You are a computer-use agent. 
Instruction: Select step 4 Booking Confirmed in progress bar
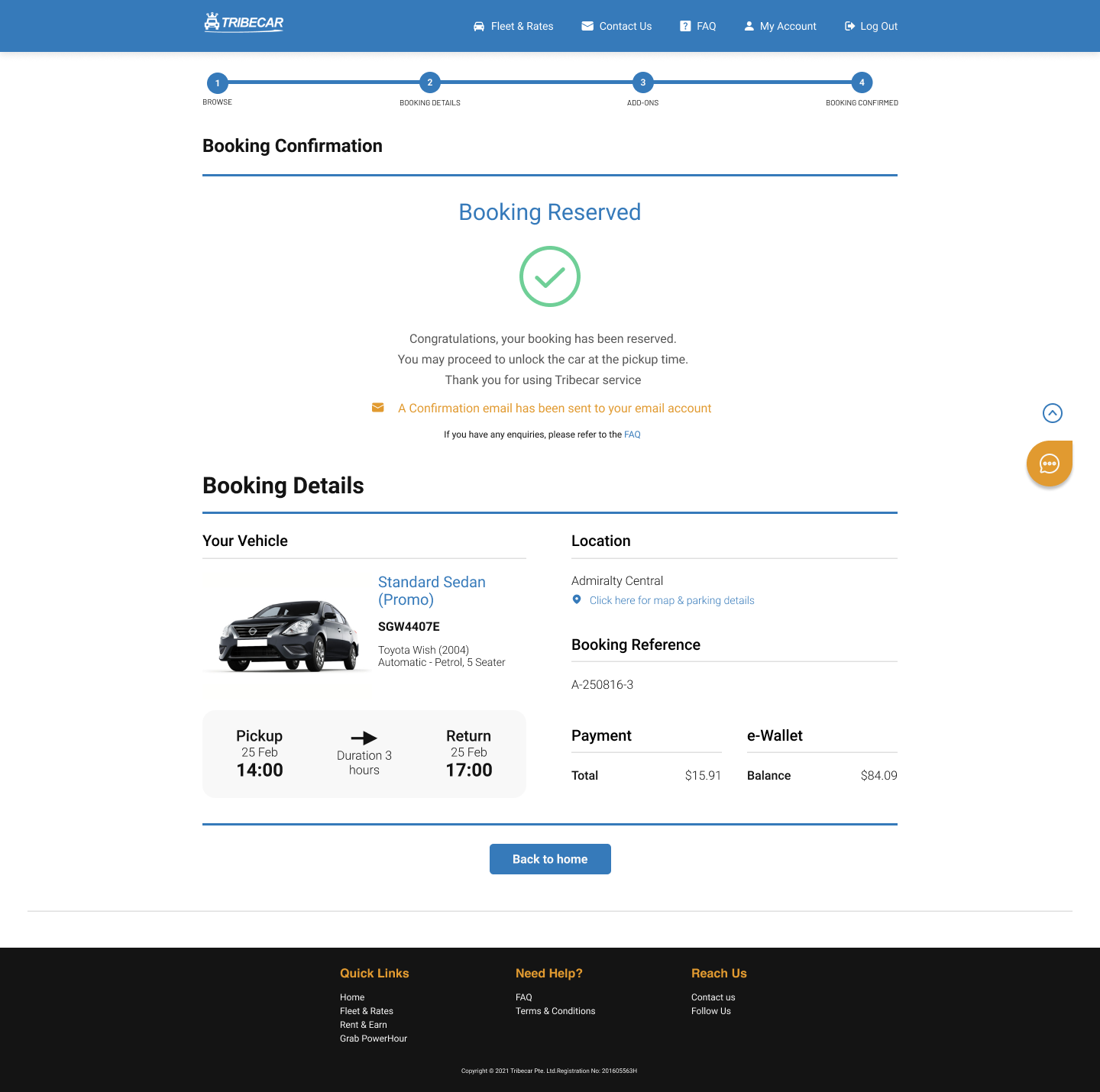tap(862, 82)
